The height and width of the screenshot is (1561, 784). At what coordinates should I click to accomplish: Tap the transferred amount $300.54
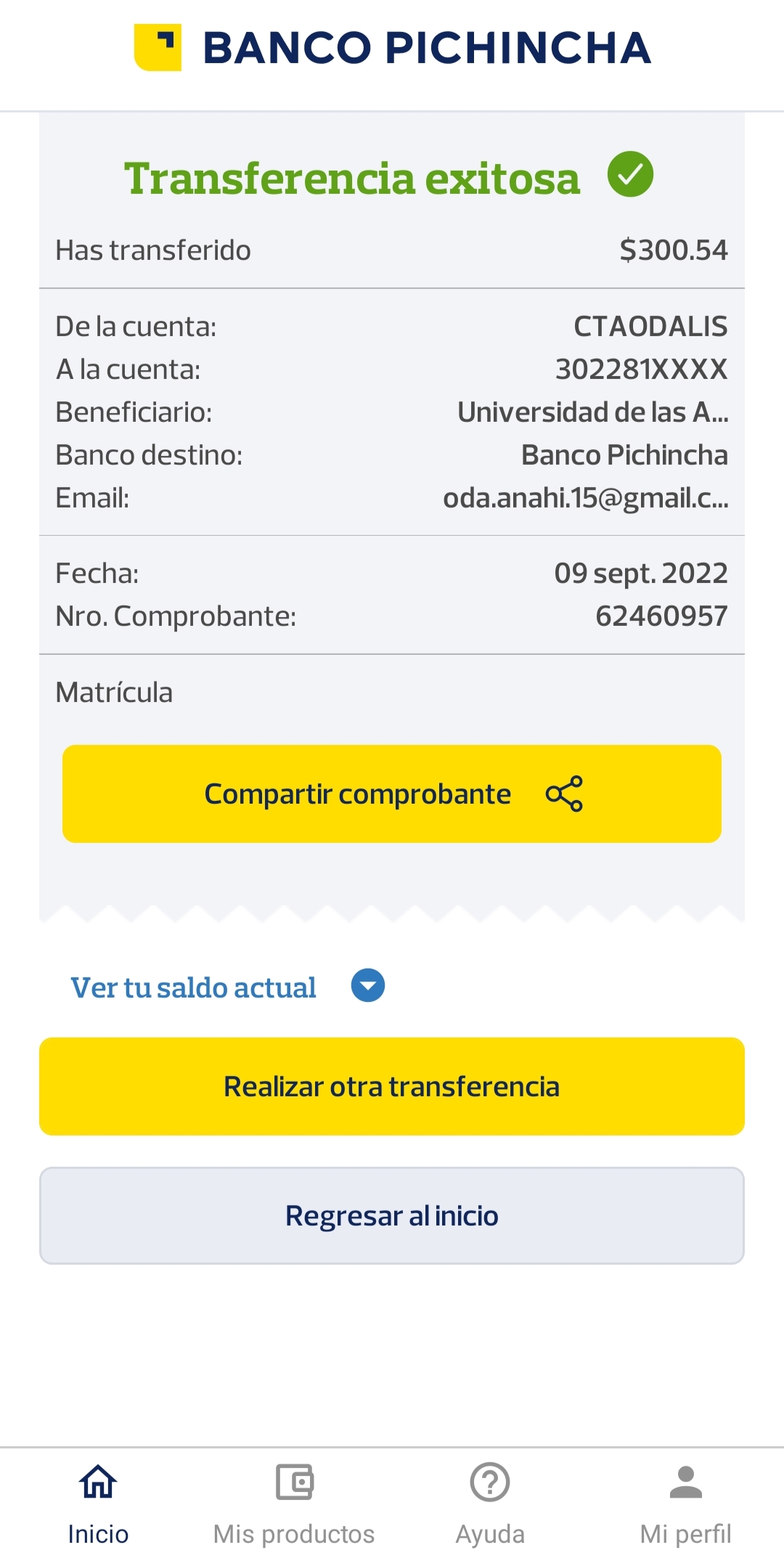tap(673, 250)
